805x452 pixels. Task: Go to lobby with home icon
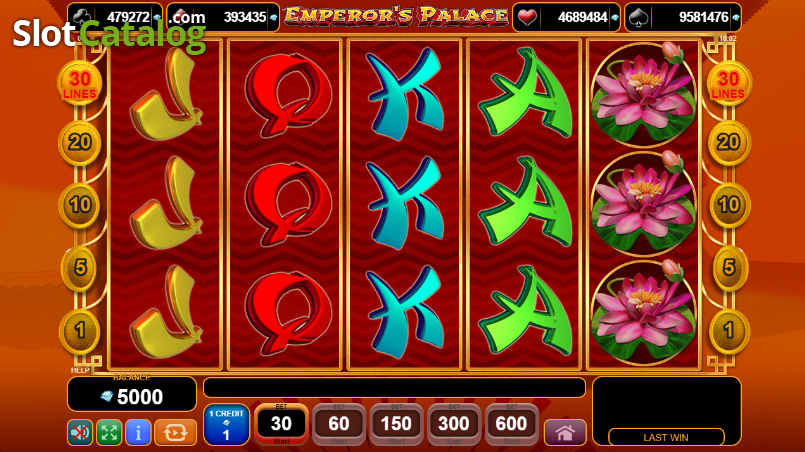click(x=565, y=432)
